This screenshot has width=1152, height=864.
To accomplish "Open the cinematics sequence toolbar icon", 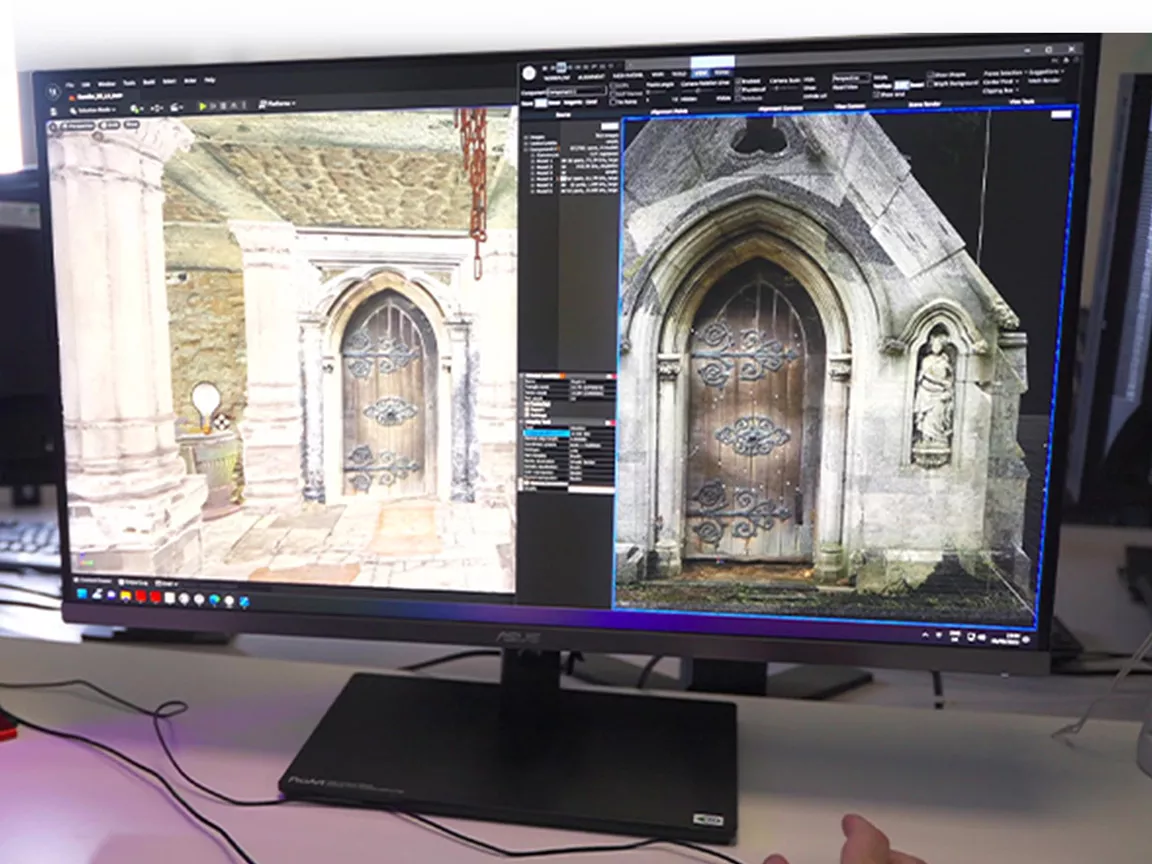I will pyautogui.click(x=176, y=108).
